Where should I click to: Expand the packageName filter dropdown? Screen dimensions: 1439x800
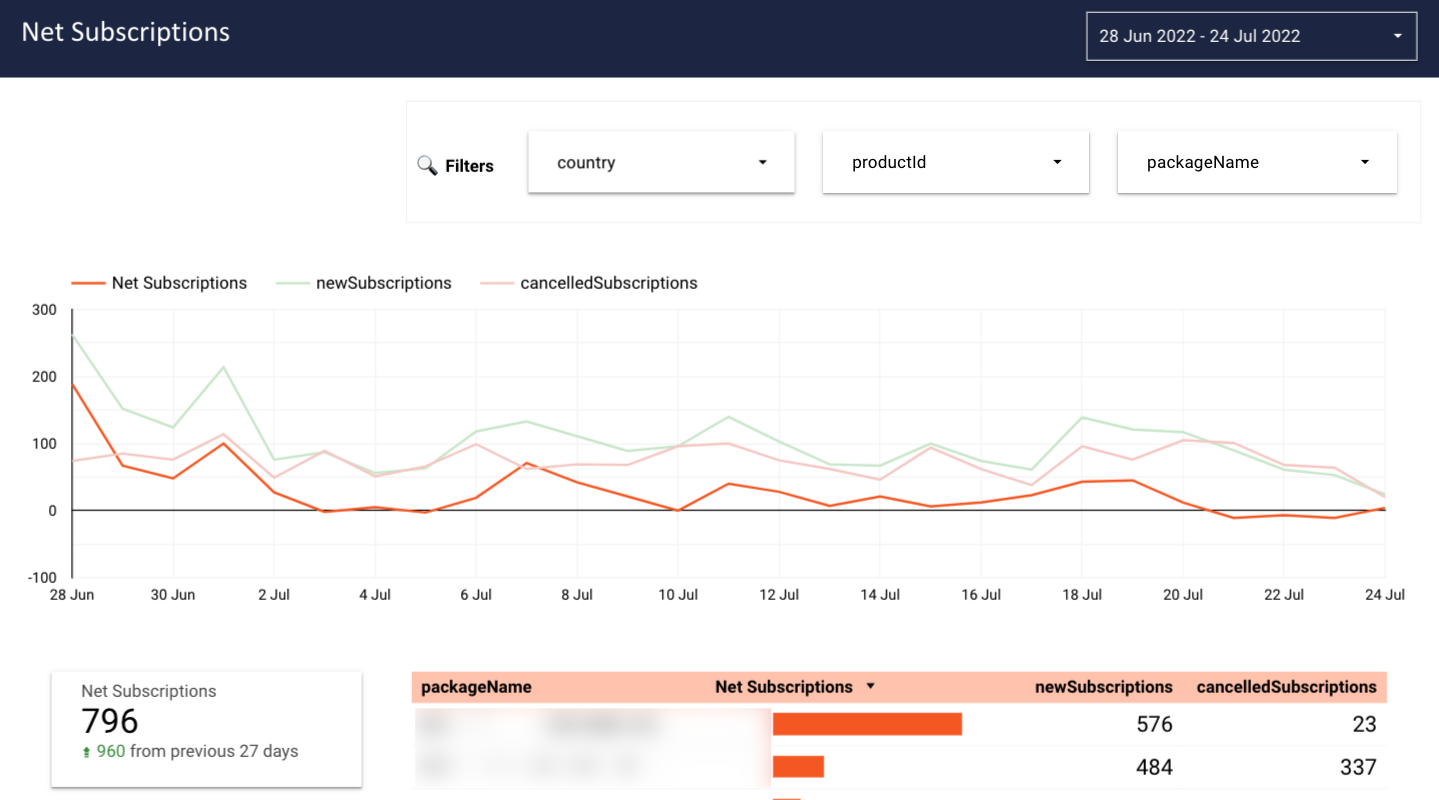click(x=1256, y=162)
